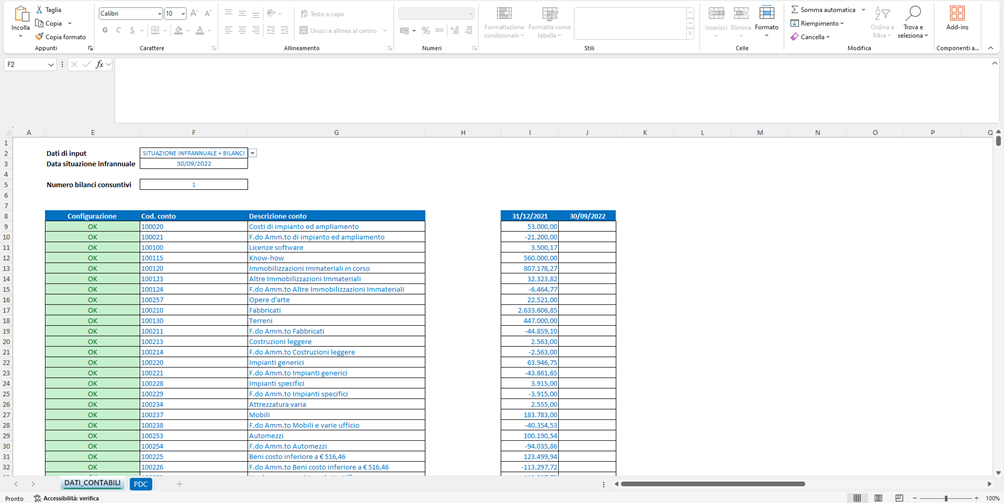Increase the indent
The image size is (1004, 503).
pos(286,30)
